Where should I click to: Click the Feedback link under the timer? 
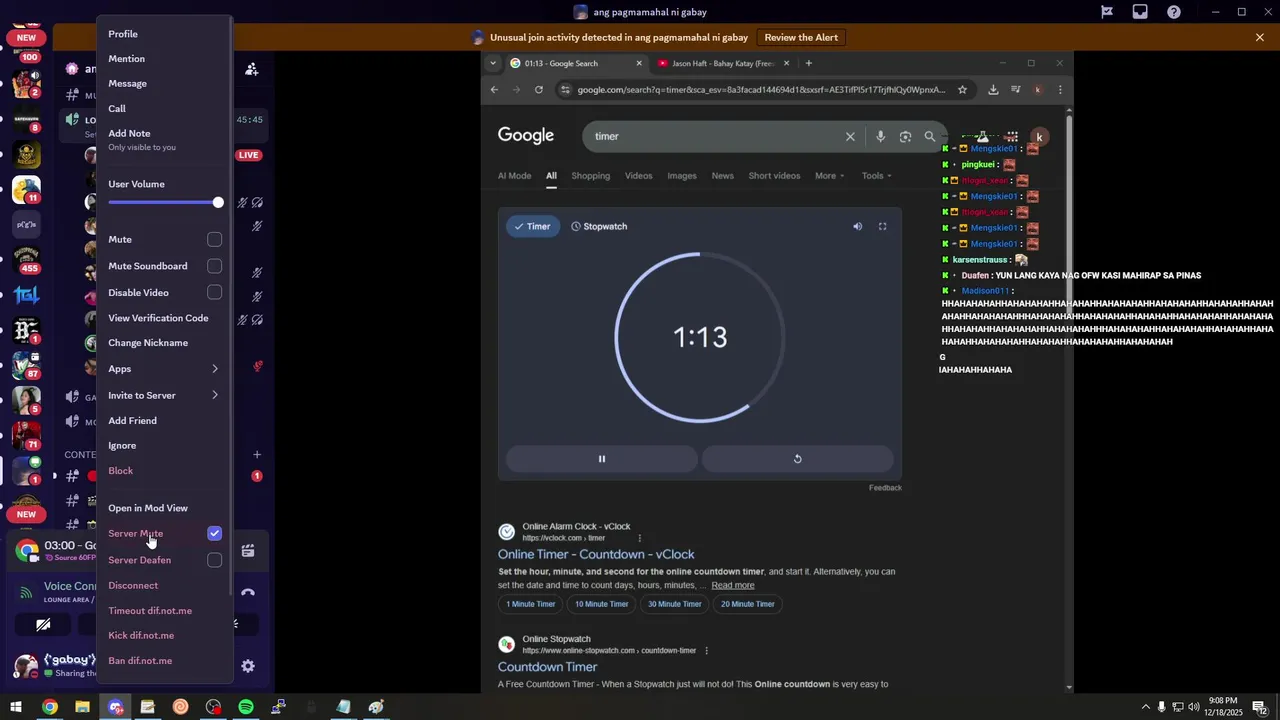[x=885, y=488]
